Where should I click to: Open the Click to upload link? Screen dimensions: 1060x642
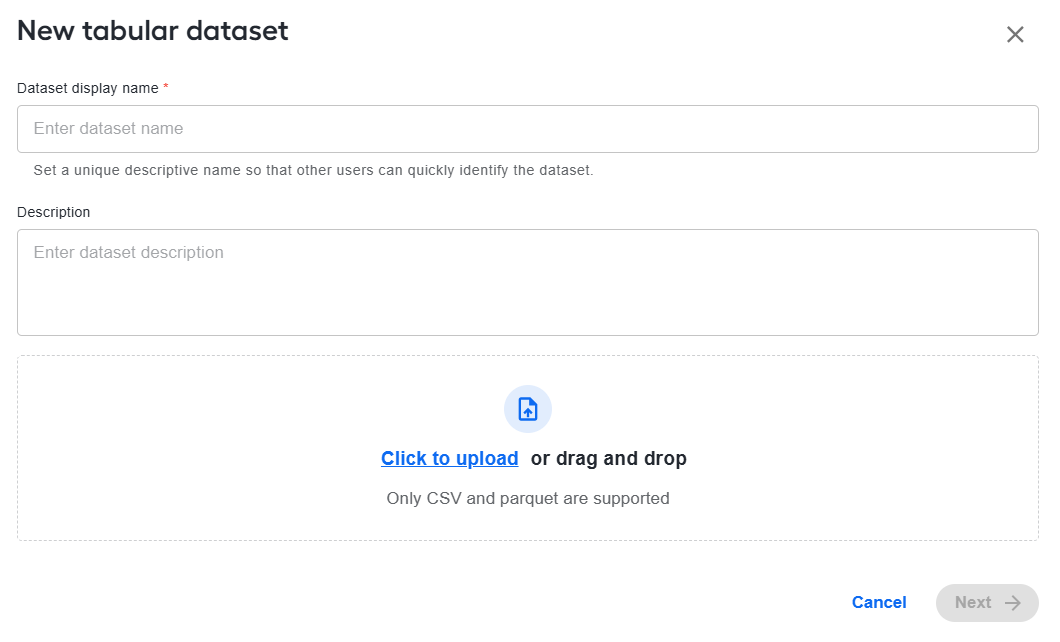(x=450, y=458)
